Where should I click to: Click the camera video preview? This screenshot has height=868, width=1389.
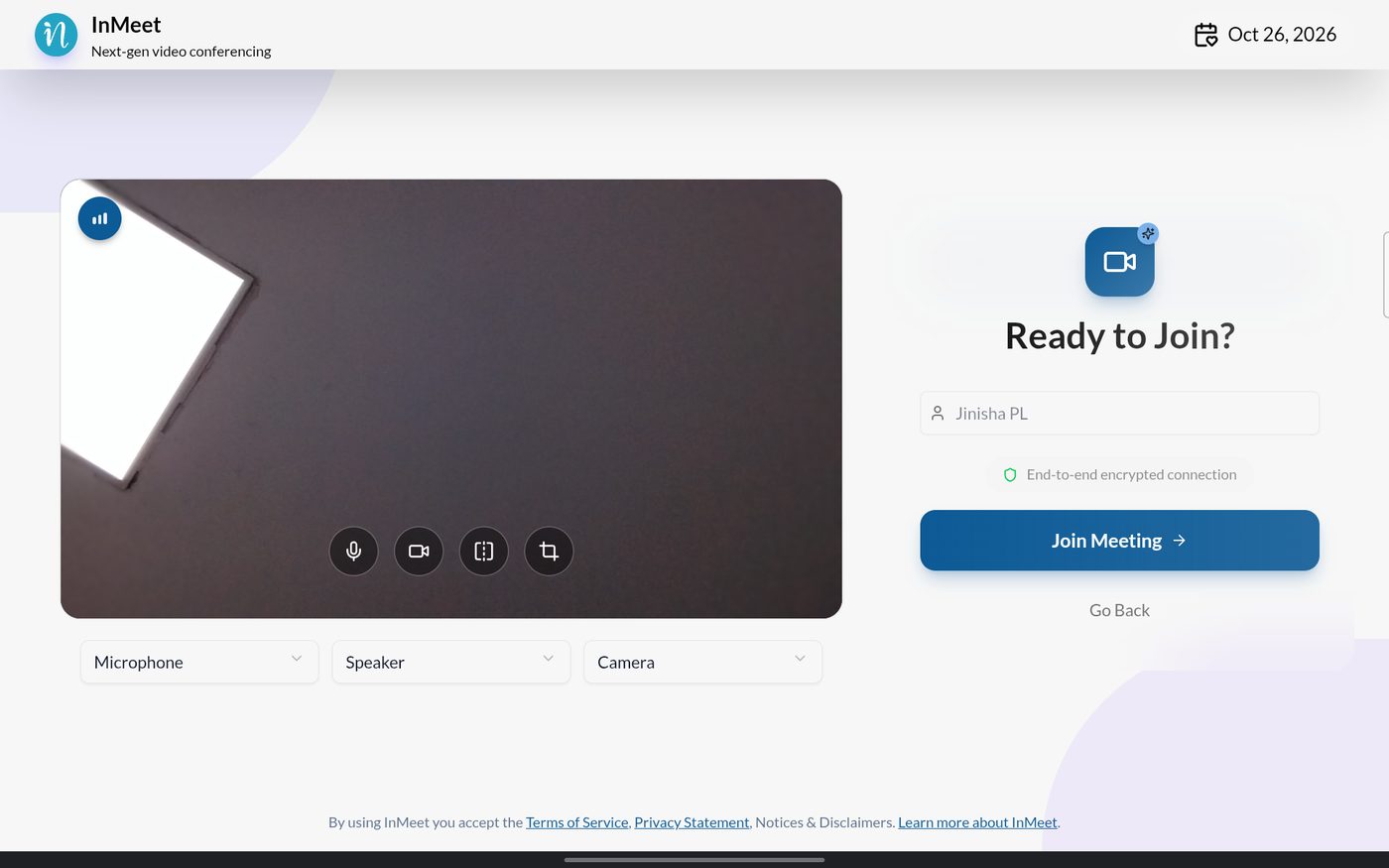pos(451,399)
